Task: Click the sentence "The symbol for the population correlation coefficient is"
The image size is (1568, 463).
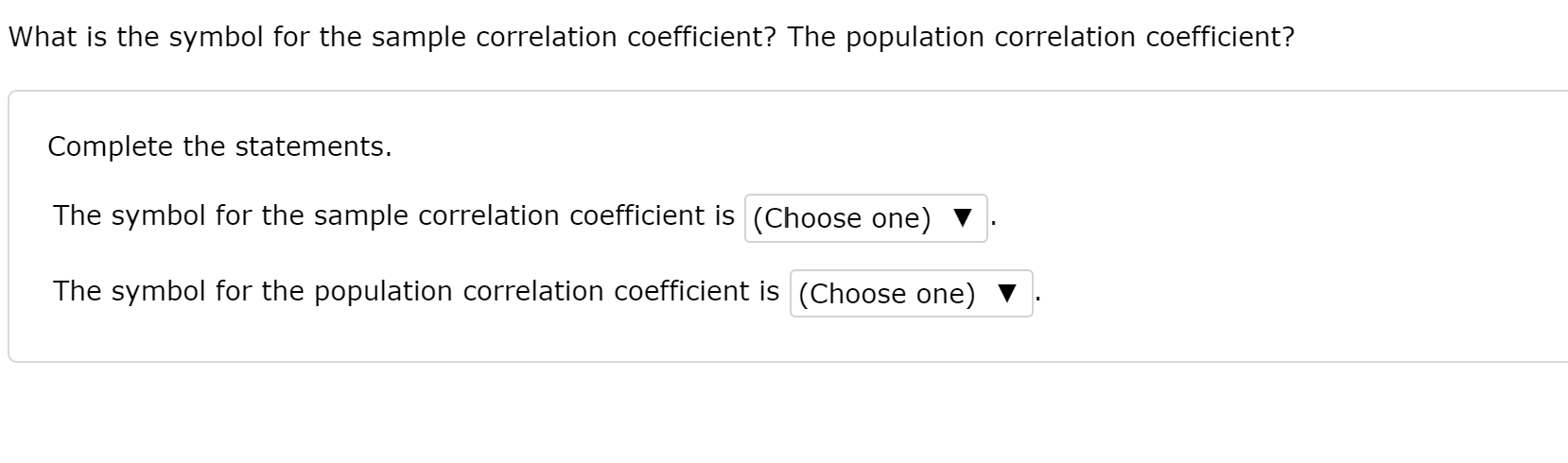Action: tap(416, 291)
